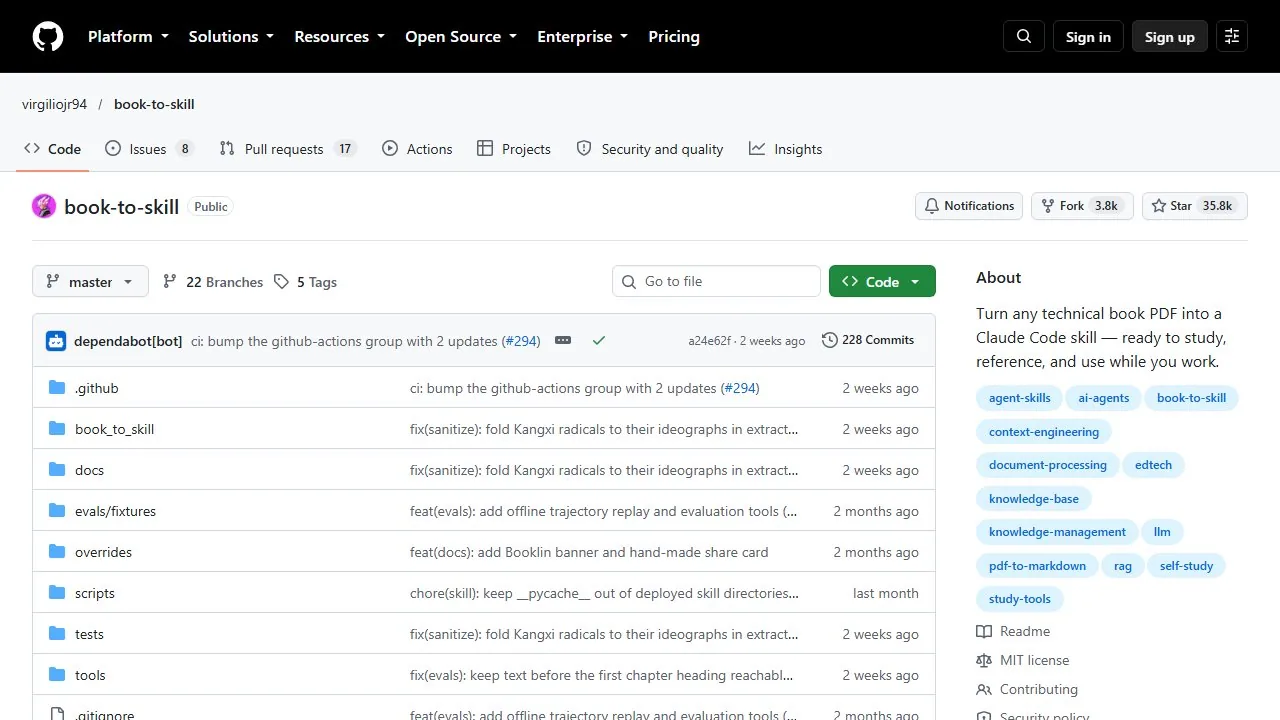Image resolution: width=1280 pixels, height=720 pixels.
Task: Open the 228 Commits history link
Action: point(868,340)
